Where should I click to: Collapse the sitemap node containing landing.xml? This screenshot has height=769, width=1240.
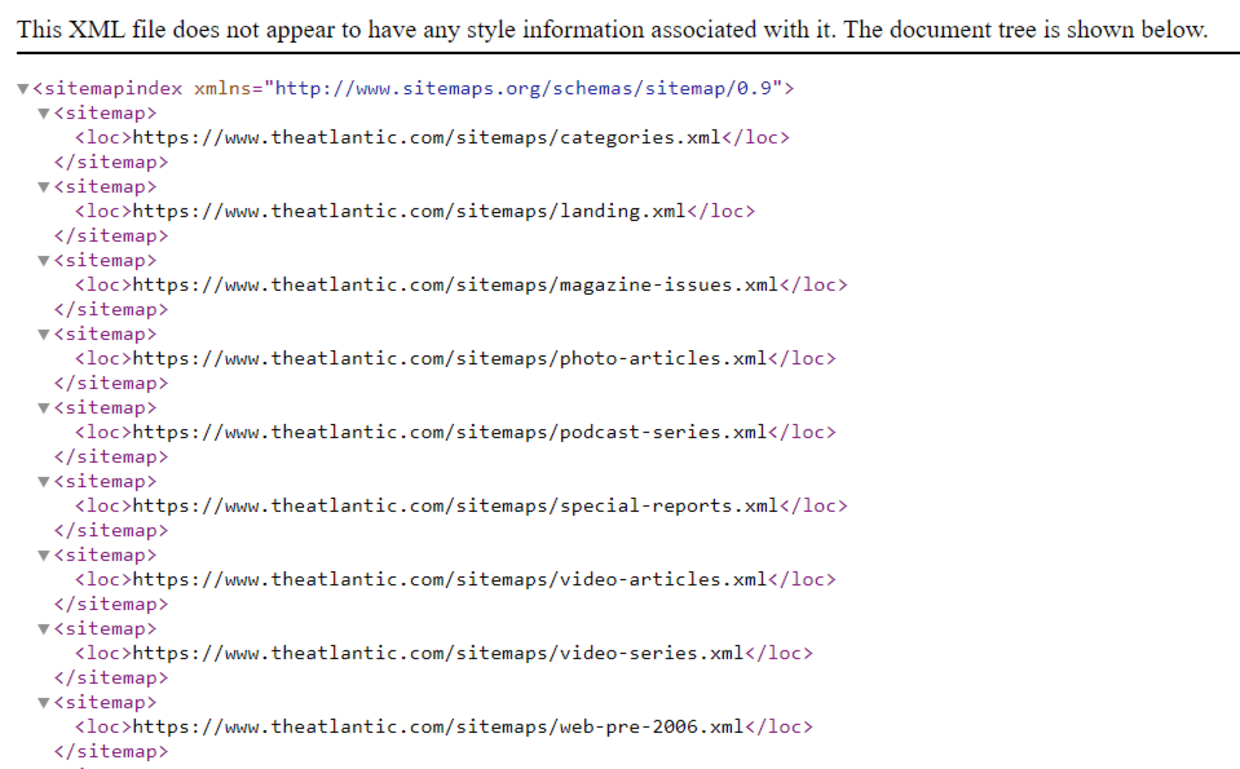tap(44, 187)
